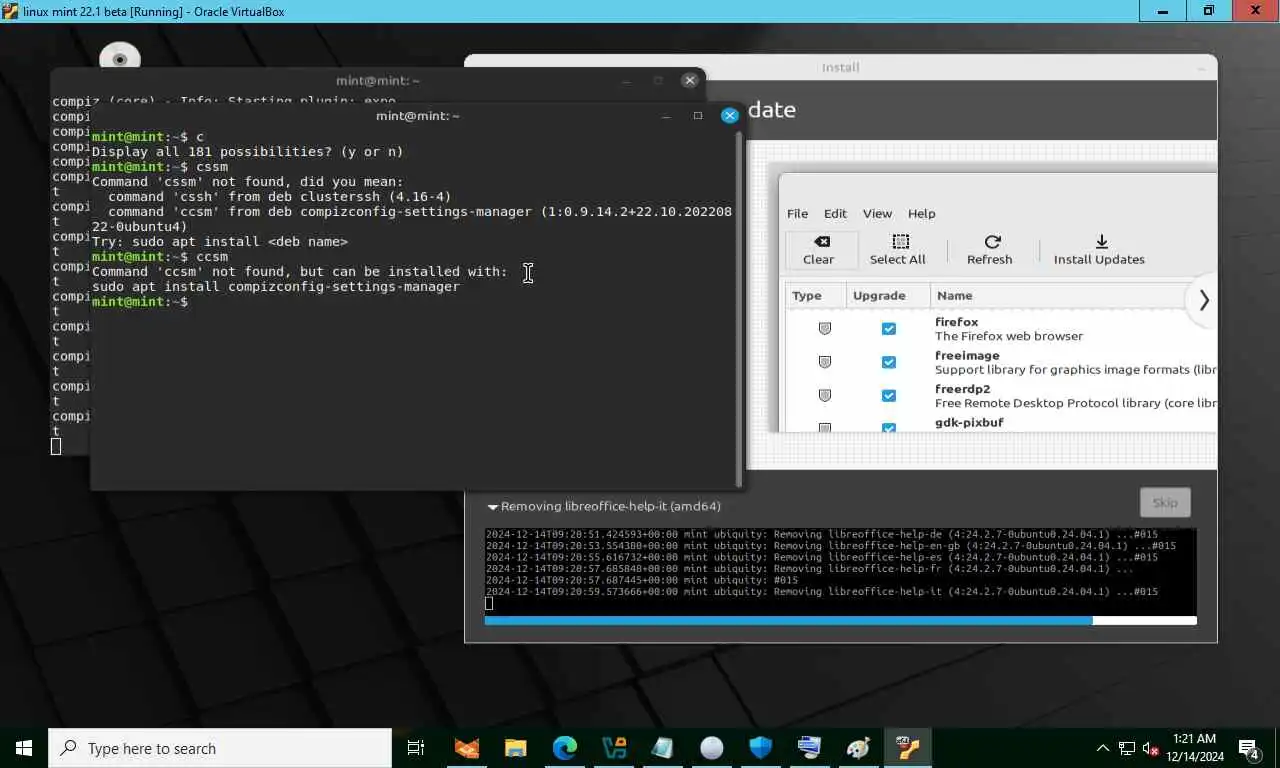
Task: Open the Edit menu in Update Manager
Action: click(835, 213)
